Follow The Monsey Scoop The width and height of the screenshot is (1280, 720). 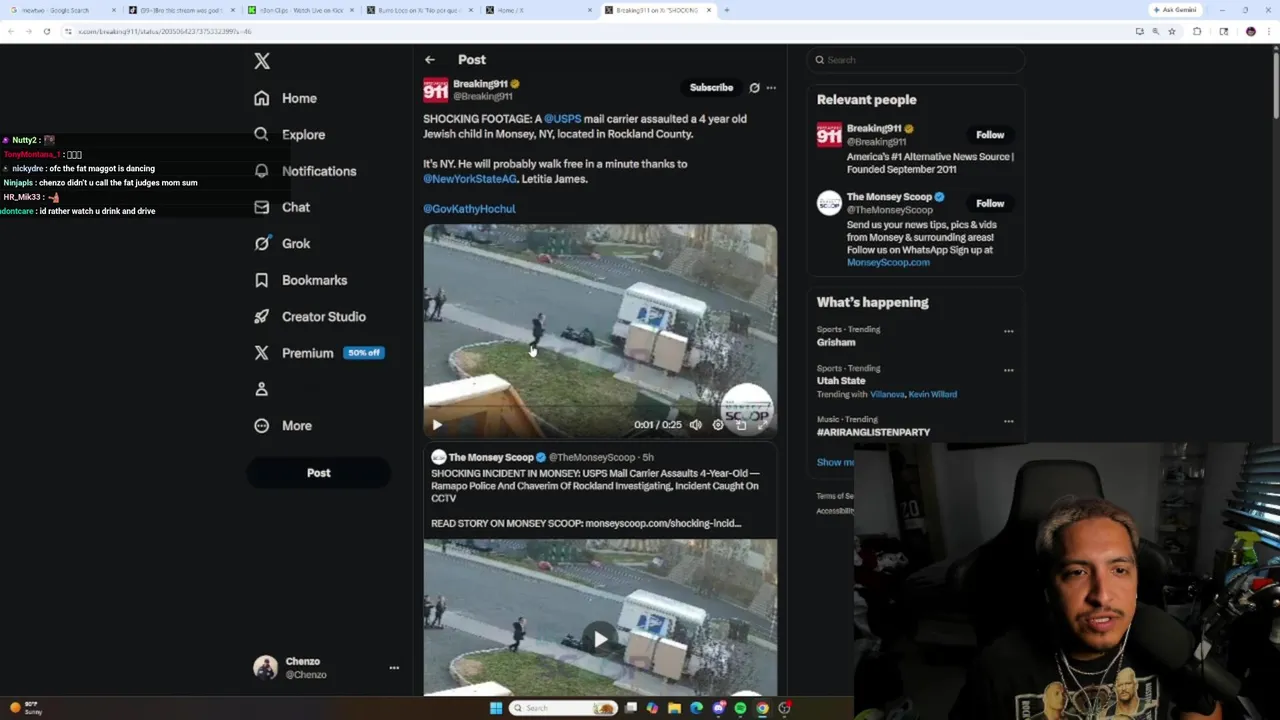click(990, 203)
